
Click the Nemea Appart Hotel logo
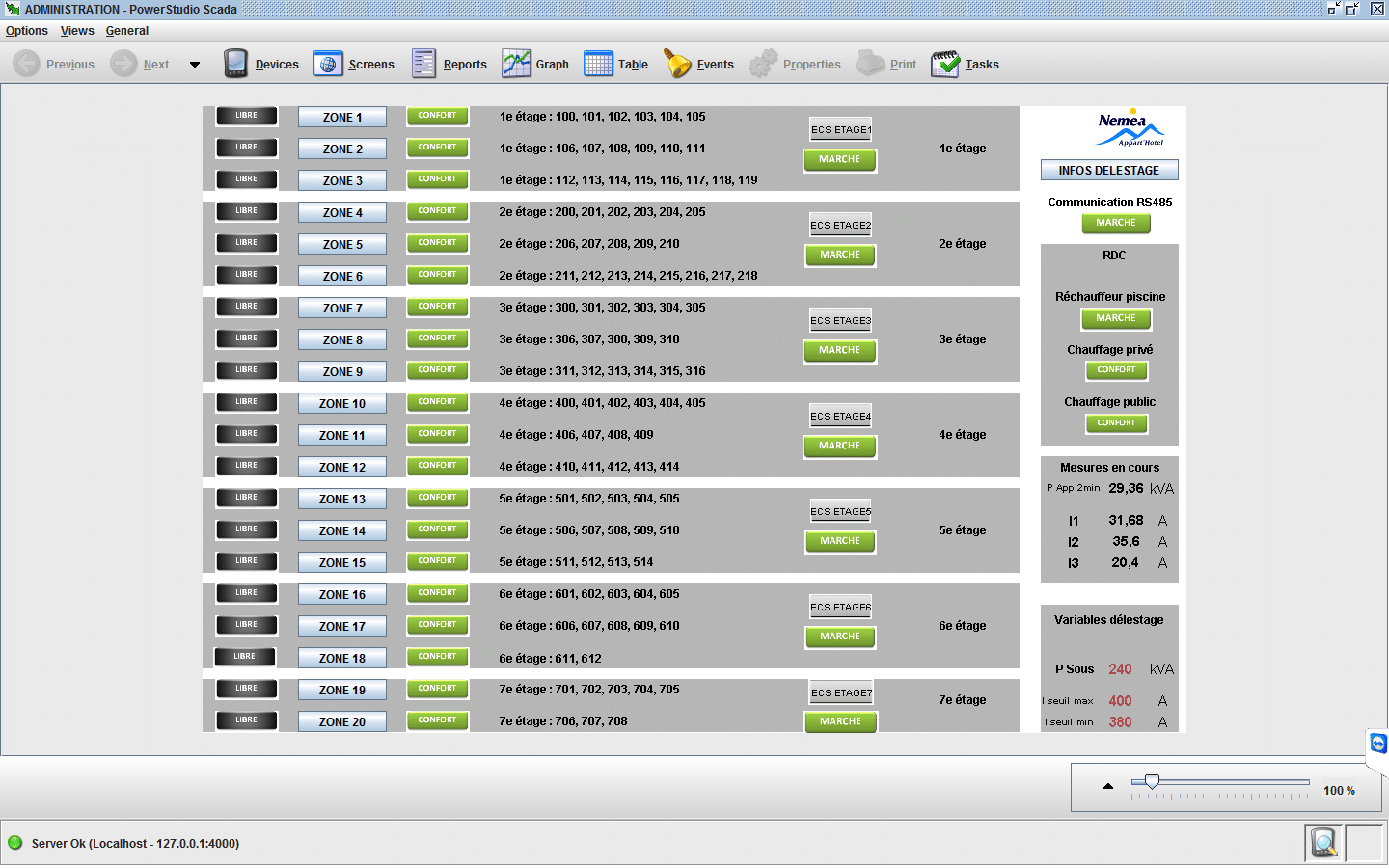point(1130,127)
